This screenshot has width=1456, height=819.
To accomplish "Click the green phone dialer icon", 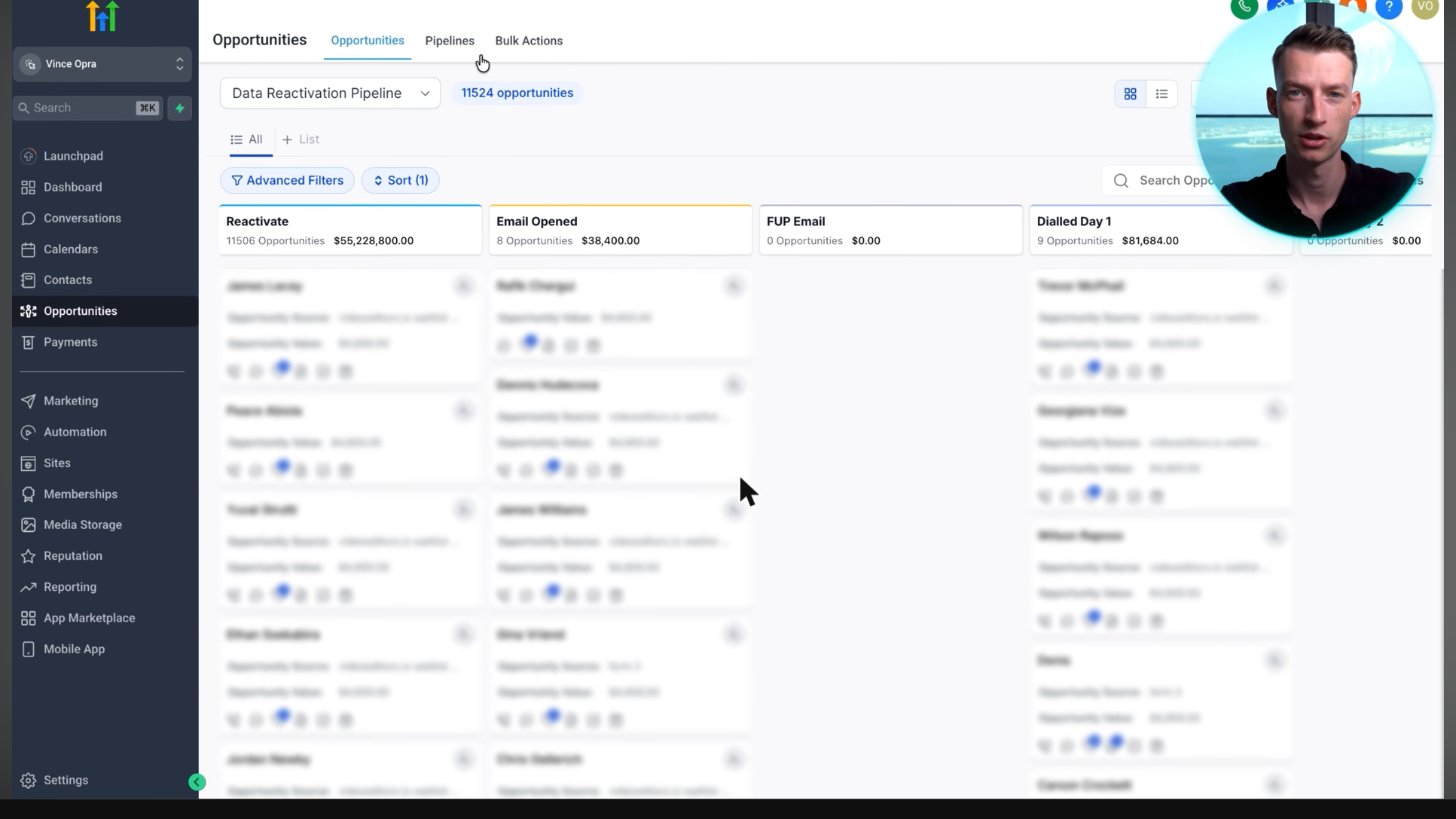I will (1244, 7).
